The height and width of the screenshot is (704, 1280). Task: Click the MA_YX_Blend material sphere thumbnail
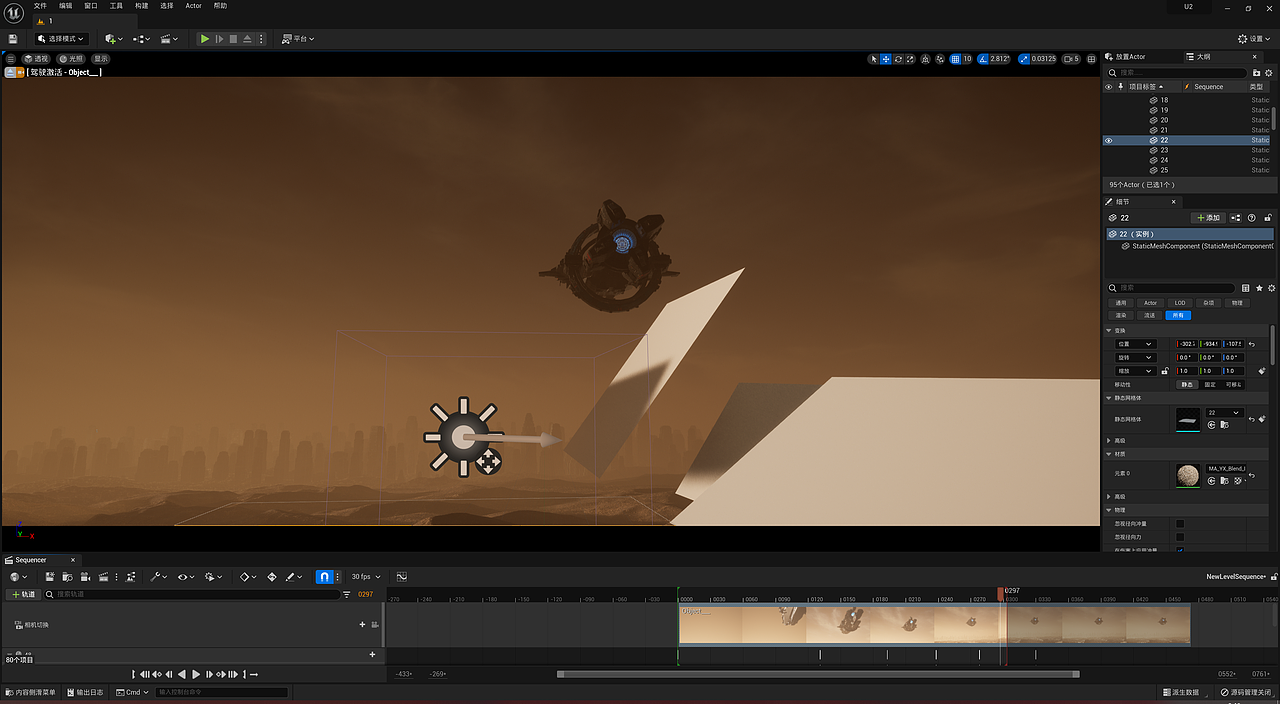pos(1188,475)
